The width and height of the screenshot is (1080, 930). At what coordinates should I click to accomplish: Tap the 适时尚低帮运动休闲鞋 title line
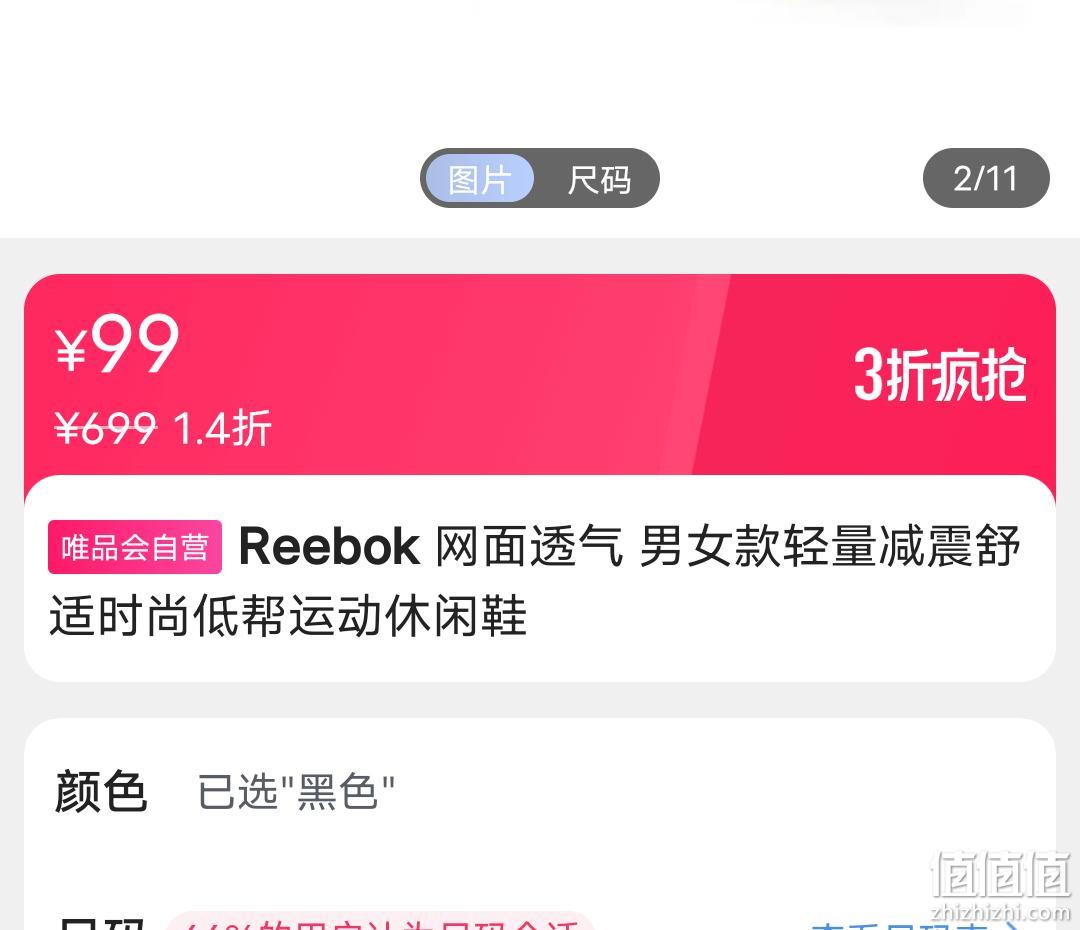point(288,615)
